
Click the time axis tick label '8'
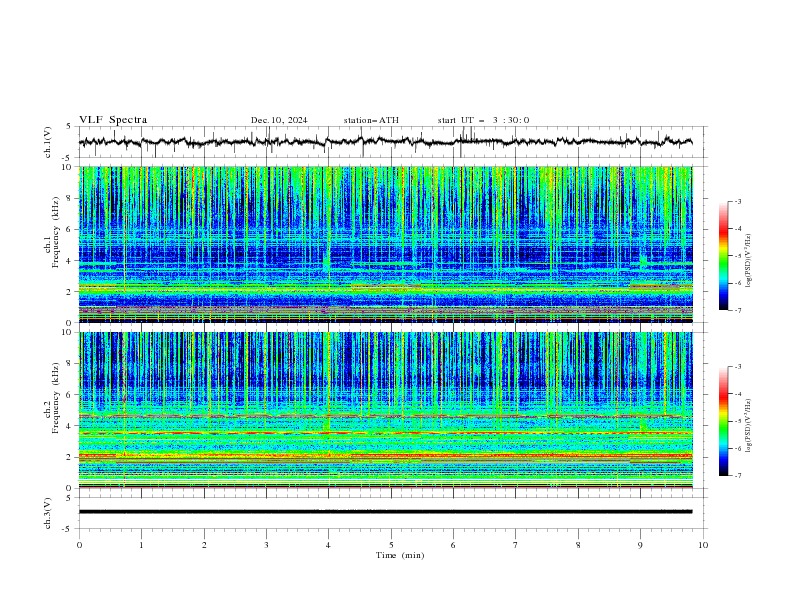pyautogui.click(x=578, y=545)
